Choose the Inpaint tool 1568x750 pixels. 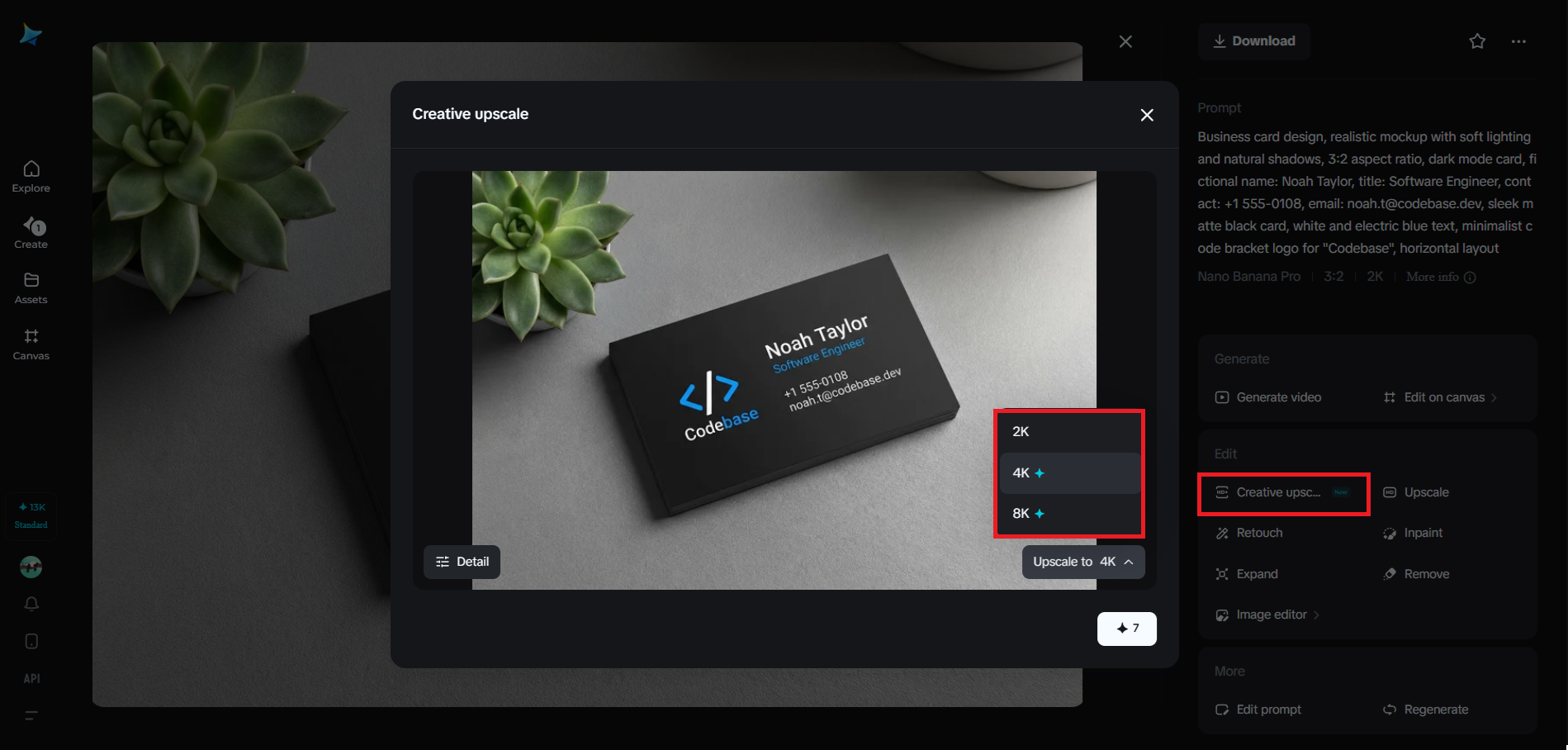1413,533
